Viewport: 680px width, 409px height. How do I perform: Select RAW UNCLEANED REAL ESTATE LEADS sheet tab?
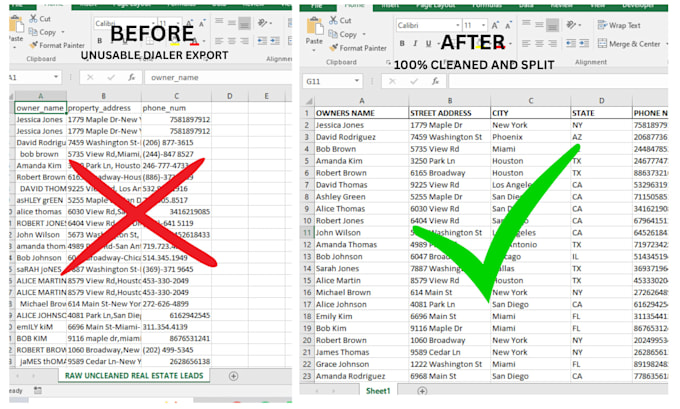(134, 376)
